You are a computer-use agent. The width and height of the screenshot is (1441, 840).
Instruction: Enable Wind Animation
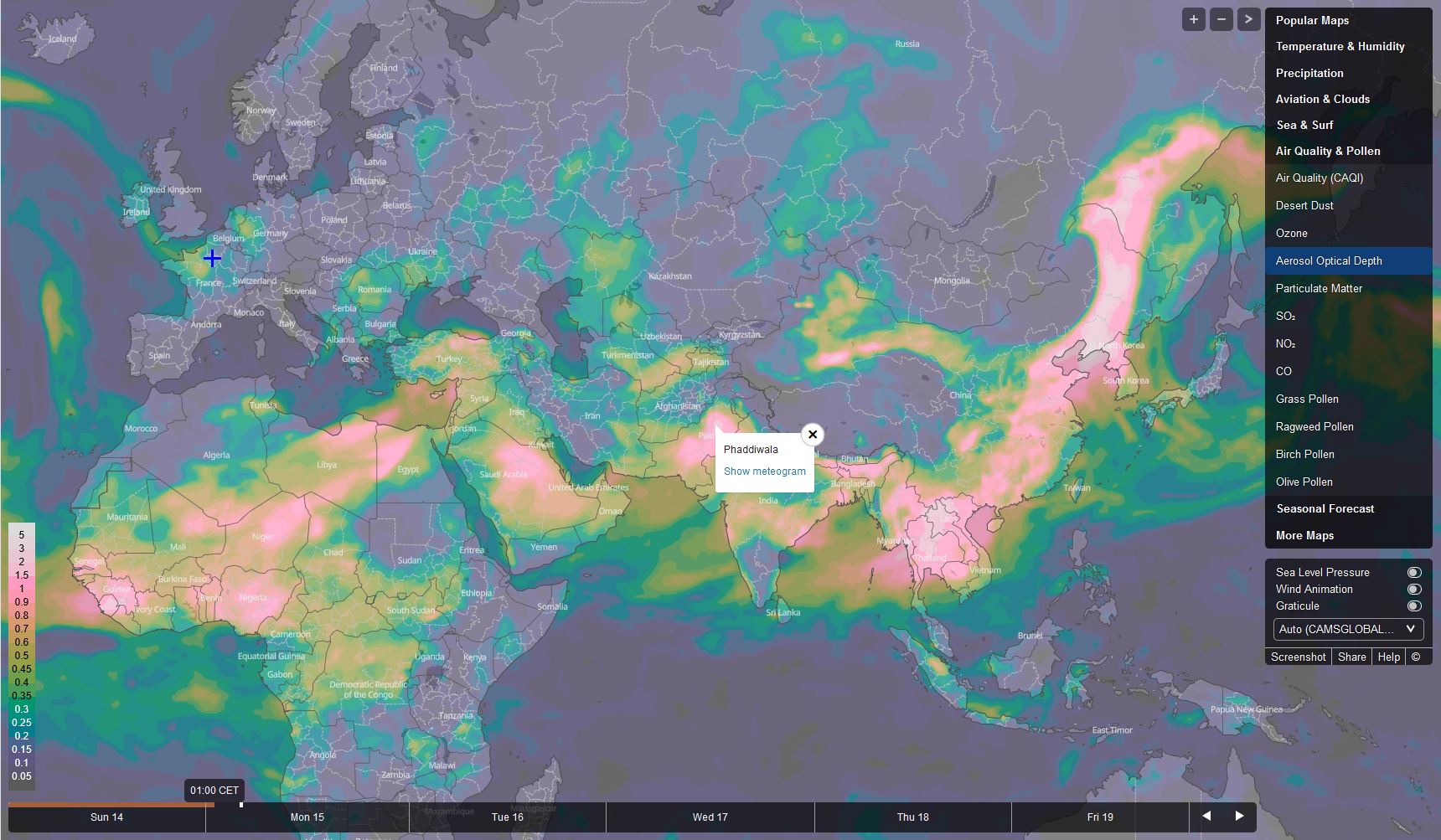1414,589
